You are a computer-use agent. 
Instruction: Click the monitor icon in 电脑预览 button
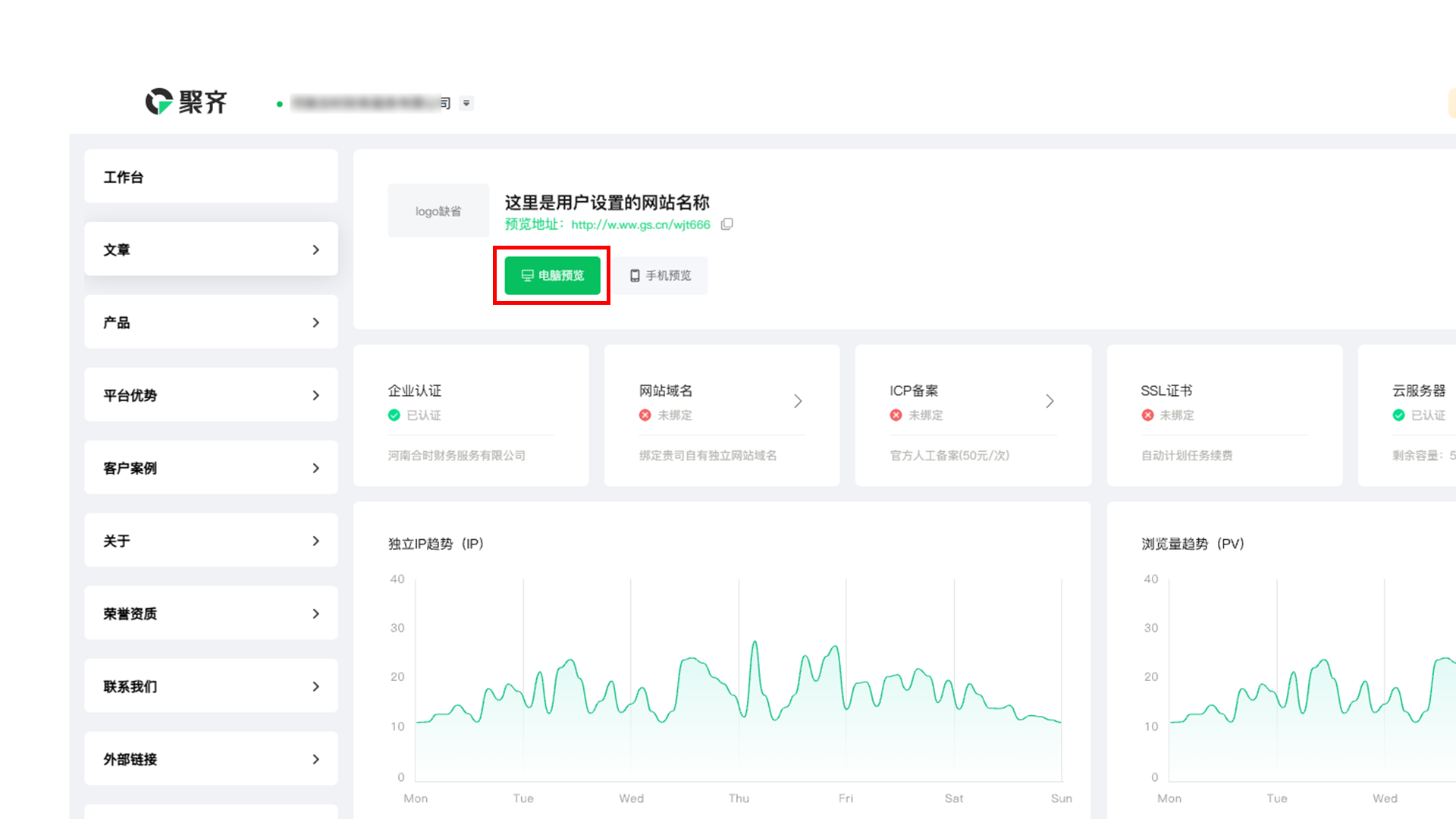pyautogui.click(x=528, y=275)
